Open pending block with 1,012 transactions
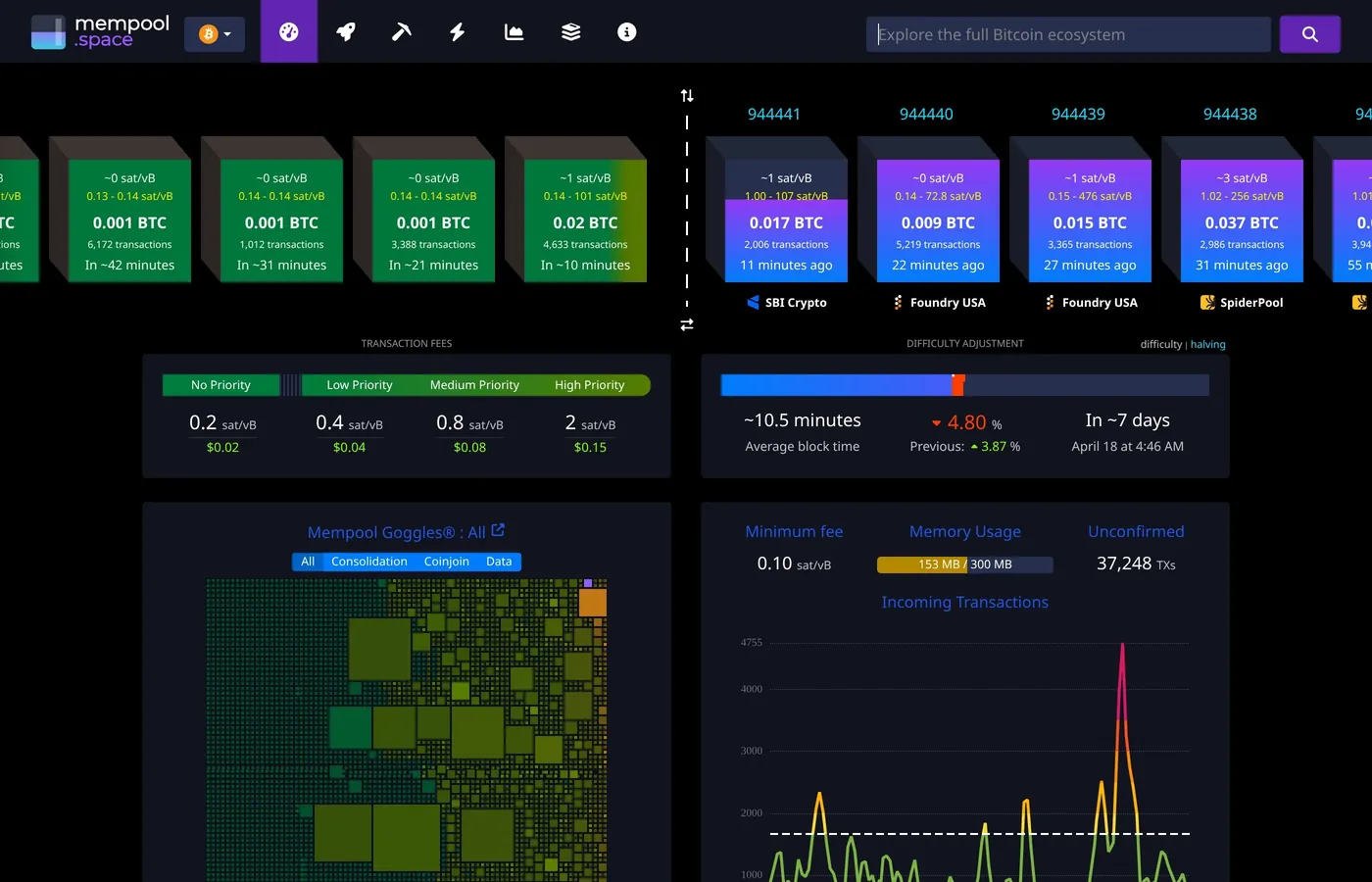The image size is (1372, 882). [281, 220]
